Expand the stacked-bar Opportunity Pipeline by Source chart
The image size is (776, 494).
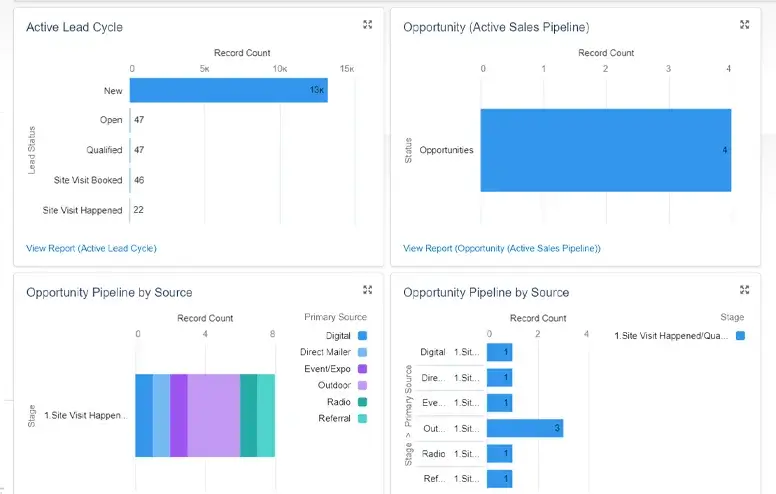click(x=367, y=290)
